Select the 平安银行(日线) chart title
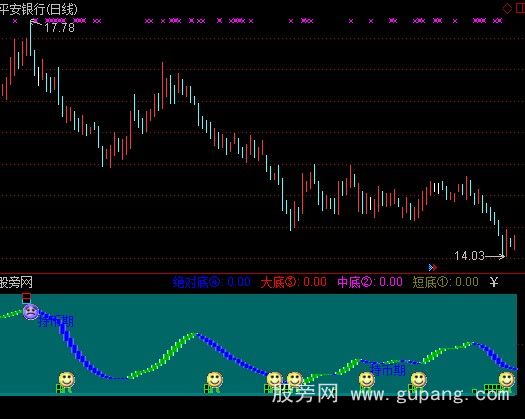The image size is (525, 419). click(39, 9)
